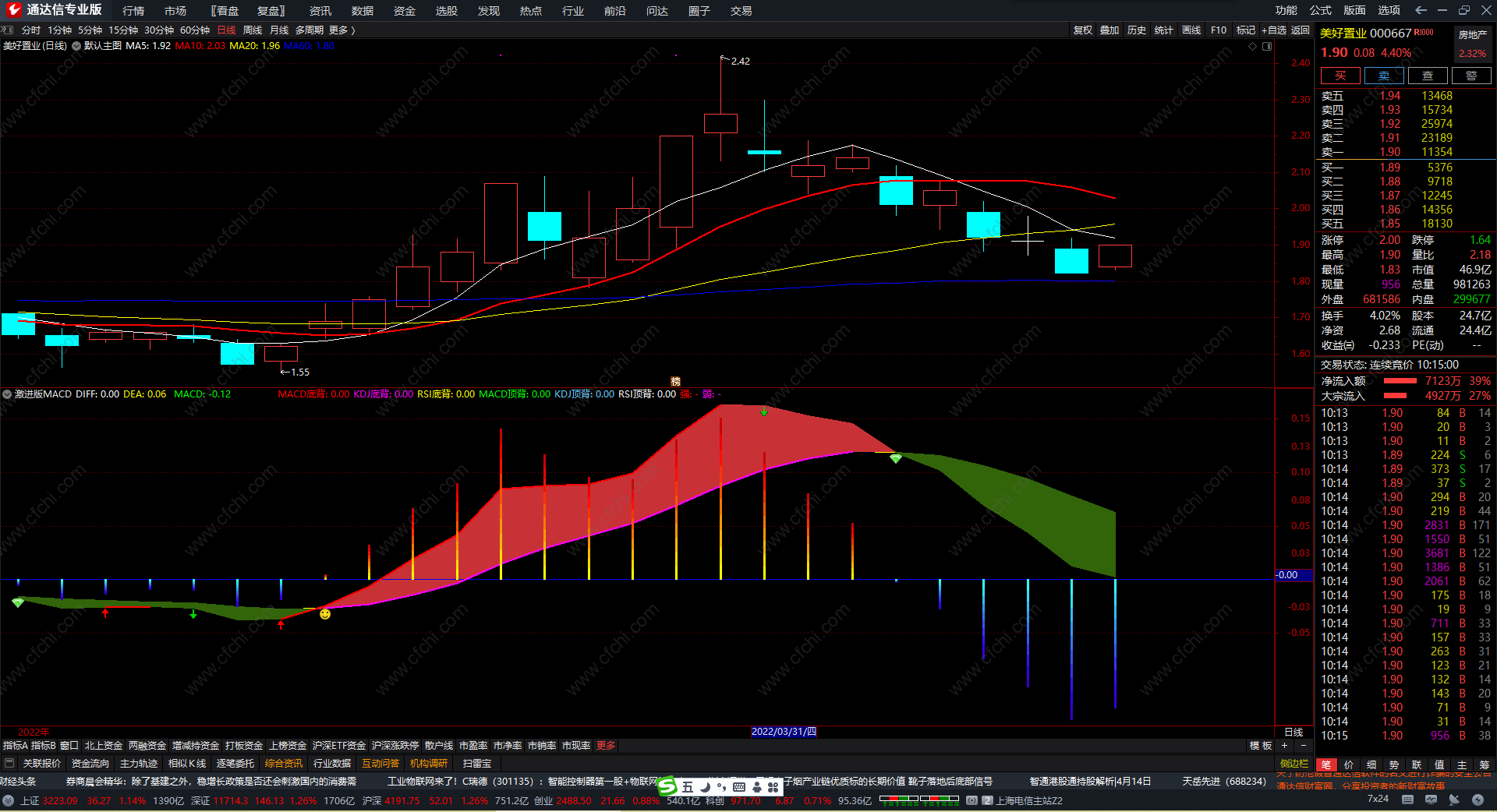This screenshot has width=1497, height=812.
Task: Open the 行情 menu
Action: click(x=133, y=10)
